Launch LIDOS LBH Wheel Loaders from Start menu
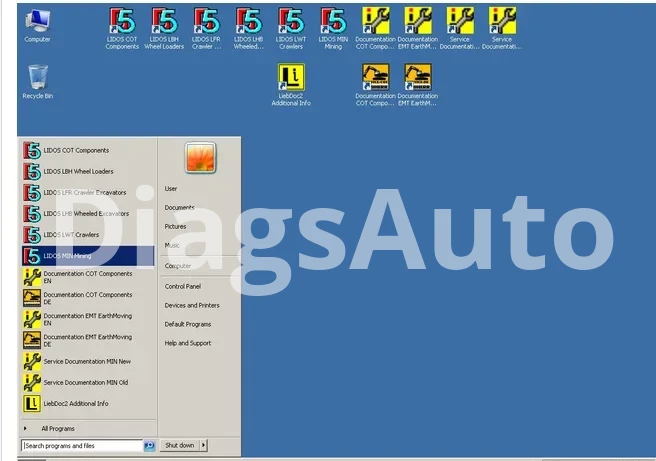The width and height of the screenshot is (656, 461). point(88,172)
